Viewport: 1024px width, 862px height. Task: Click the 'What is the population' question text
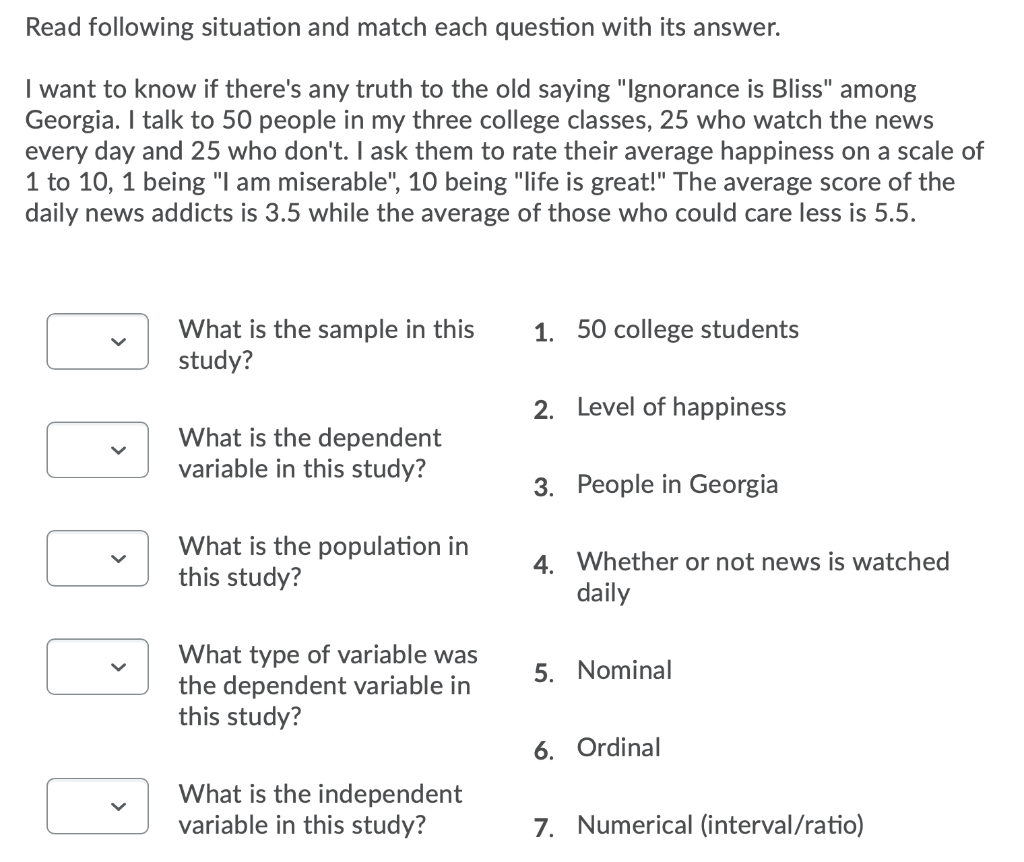click(x=323, y=562)
